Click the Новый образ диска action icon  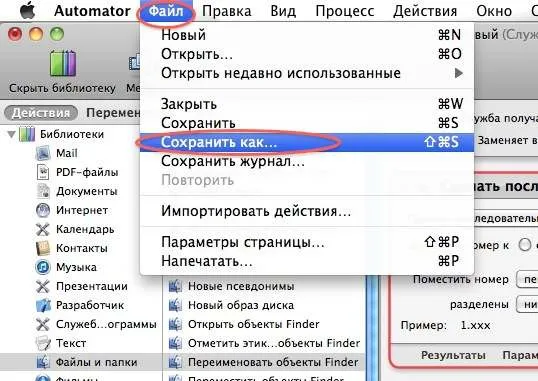(x=175, y=305)
